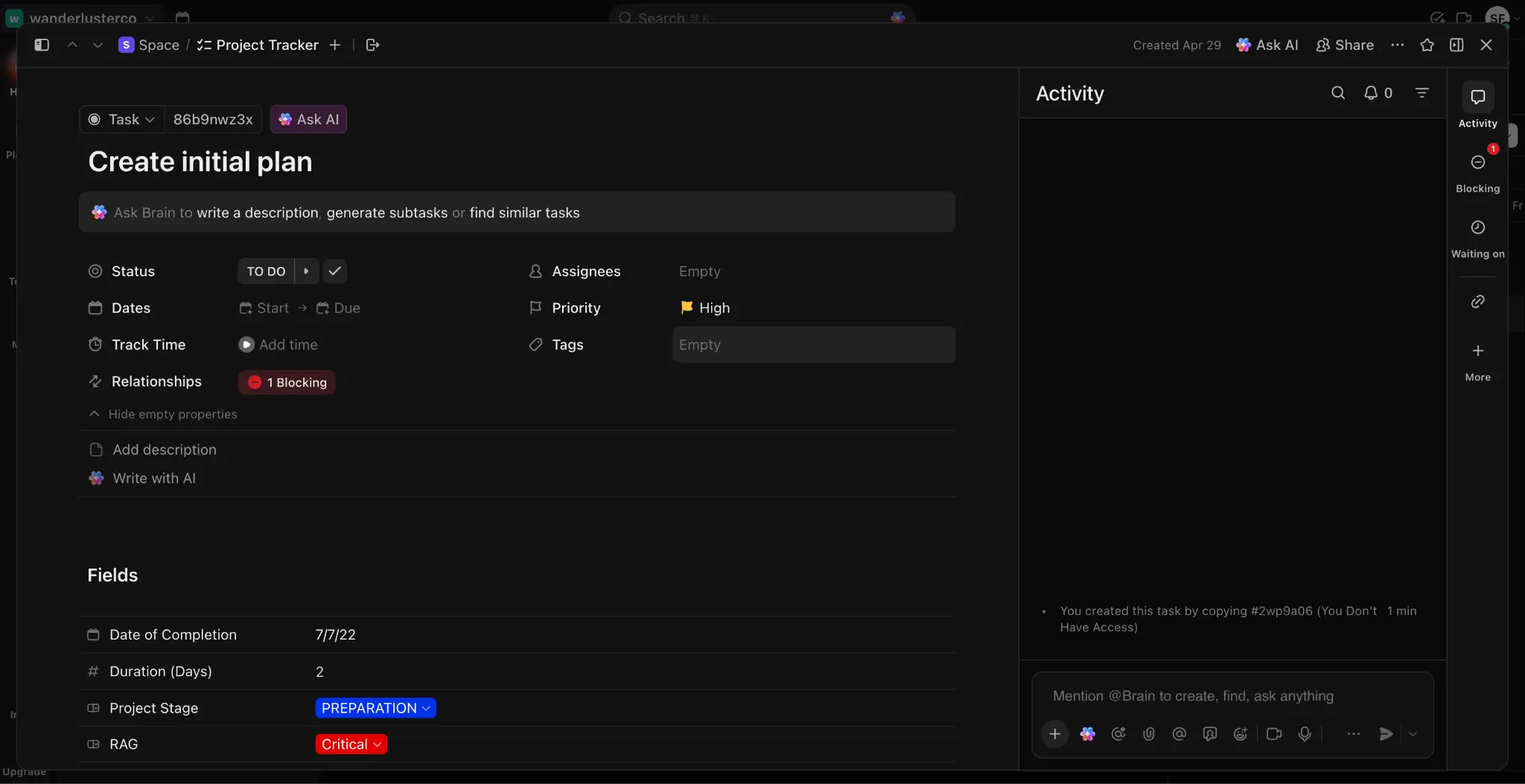
Task: Insert a mention with @ icon
Action: point(1179,734)
